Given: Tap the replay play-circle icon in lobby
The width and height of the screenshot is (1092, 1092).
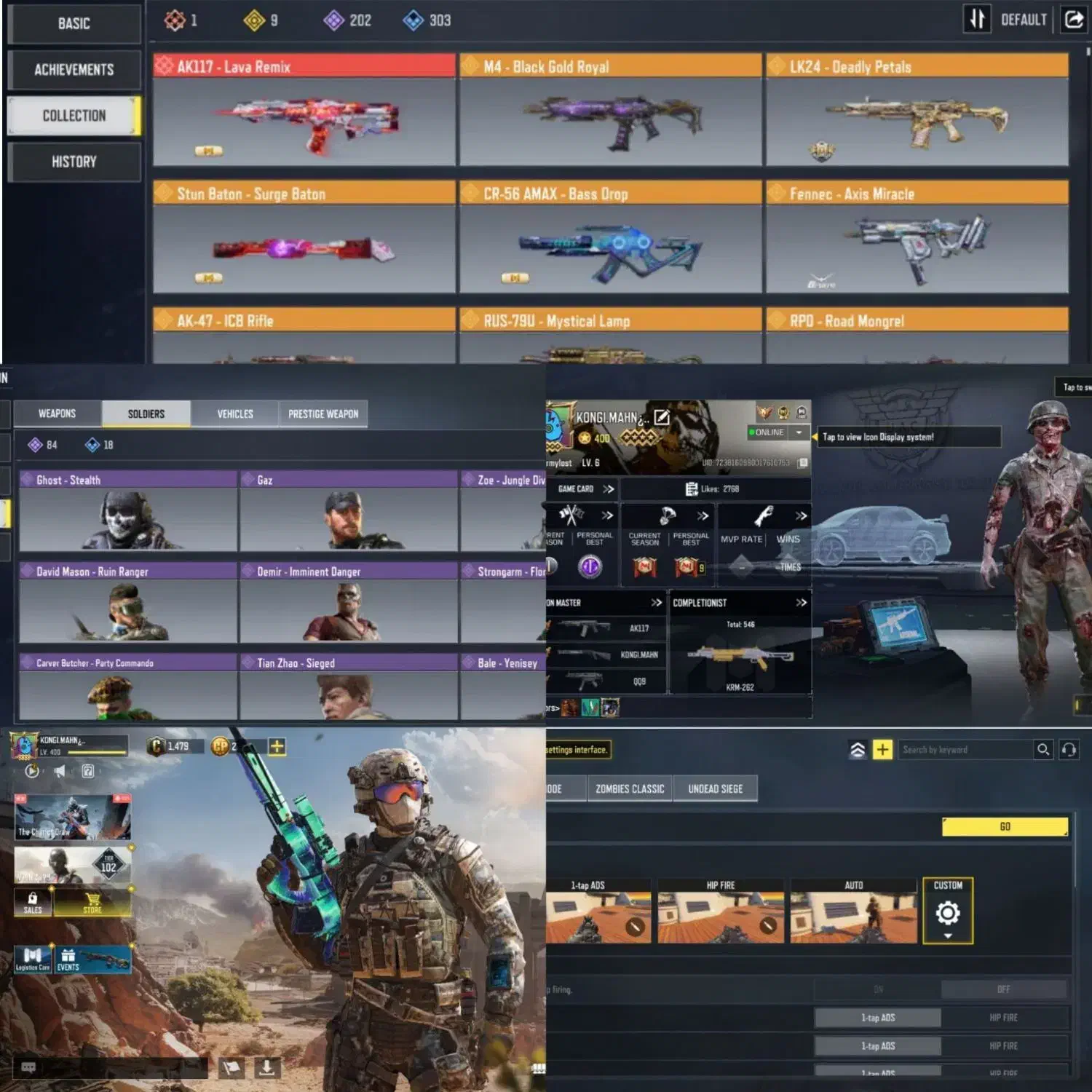Looking at the screenshot, I should pos(31,771).
